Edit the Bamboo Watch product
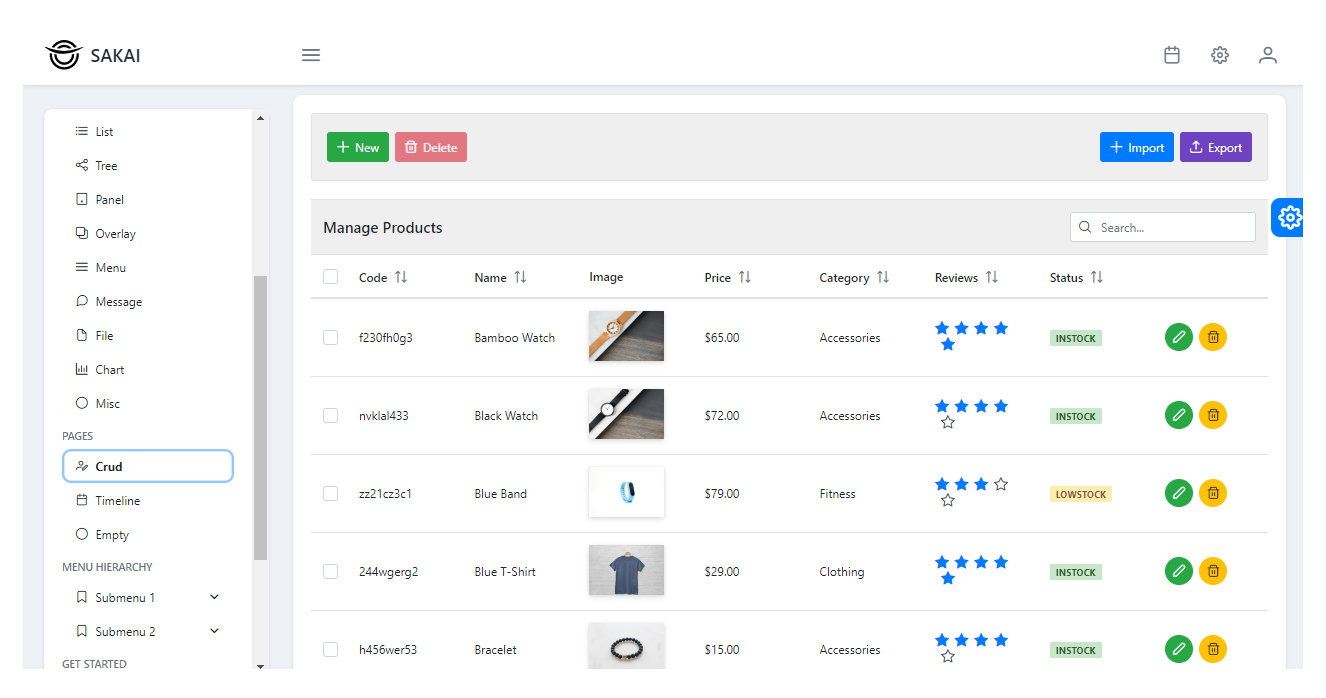Image resolution: width=1326 pixels, height=698 pixels. tap(1179, 337)
